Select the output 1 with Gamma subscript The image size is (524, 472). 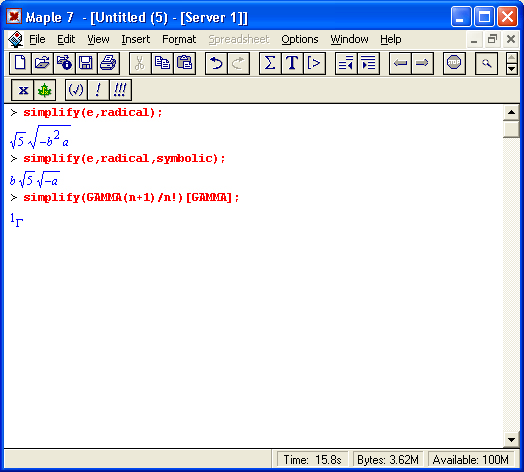(x=16, y=220)
